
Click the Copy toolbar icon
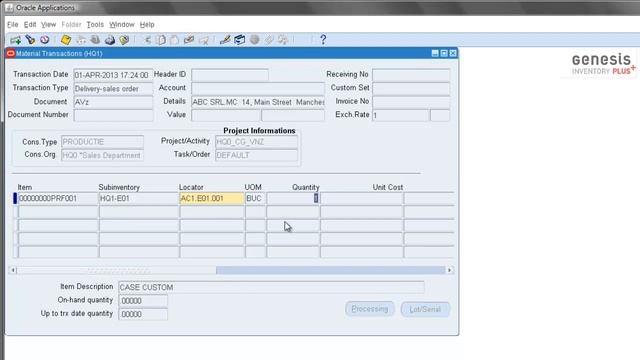(161, 40)
